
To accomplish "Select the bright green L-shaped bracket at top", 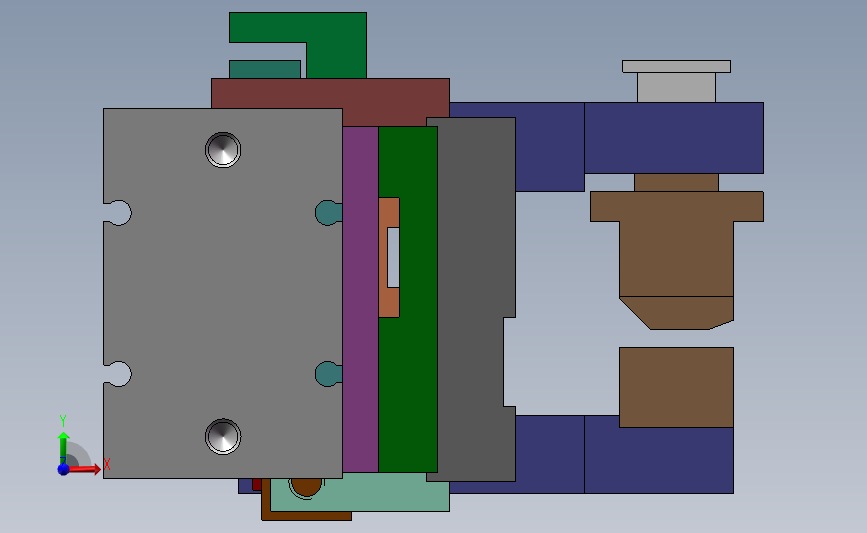I will pyautogui.click(x=336, y=44).
